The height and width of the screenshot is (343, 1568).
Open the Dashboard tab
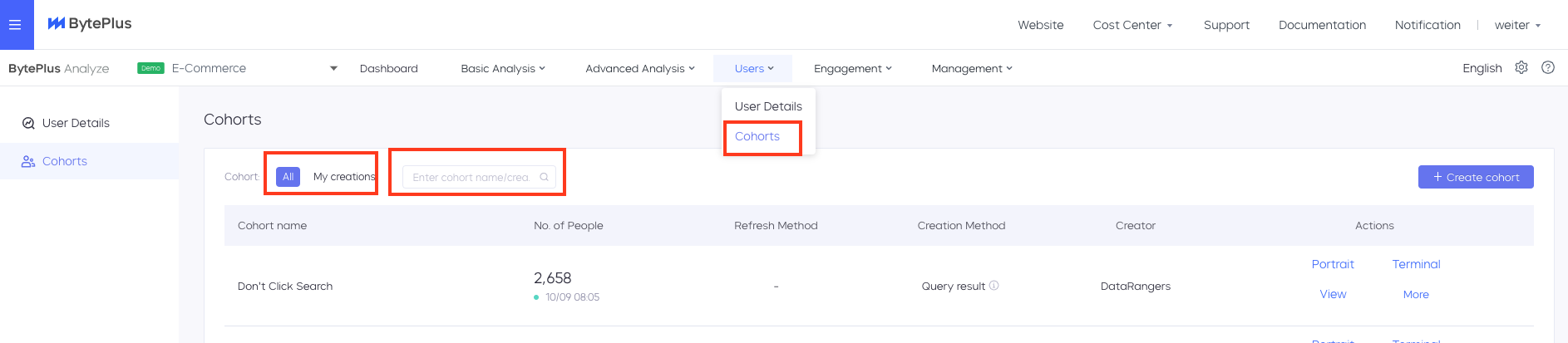point(389,68)
